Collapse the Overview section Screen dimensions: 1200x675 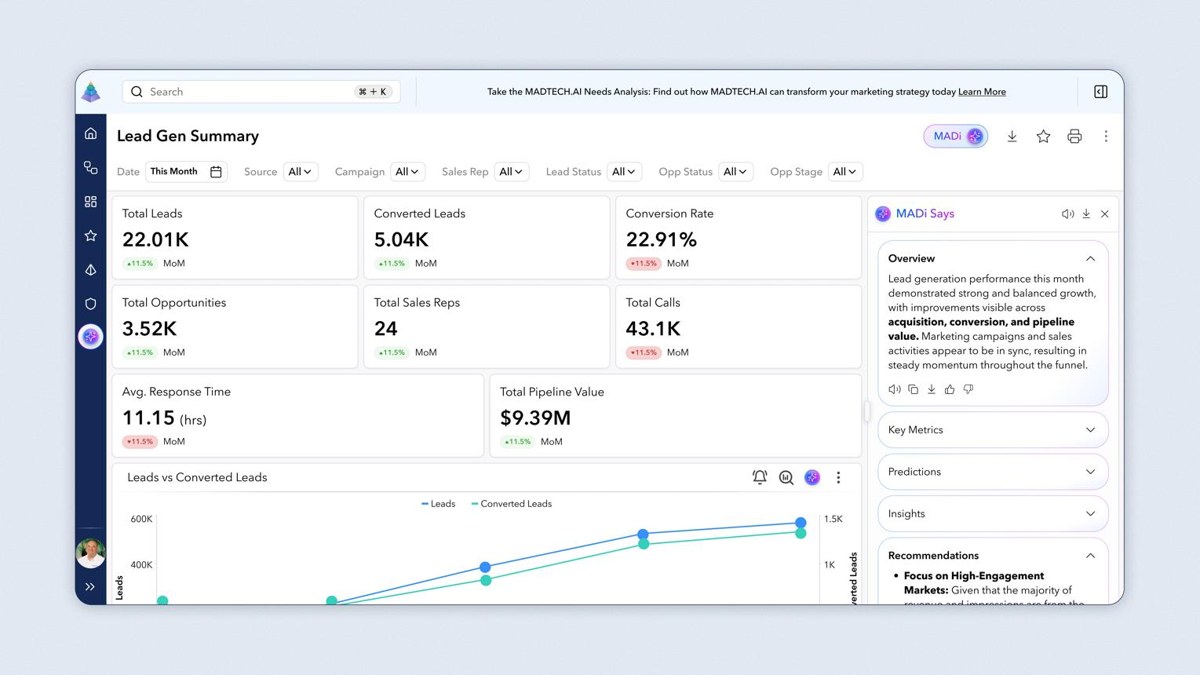[1090, 259]
